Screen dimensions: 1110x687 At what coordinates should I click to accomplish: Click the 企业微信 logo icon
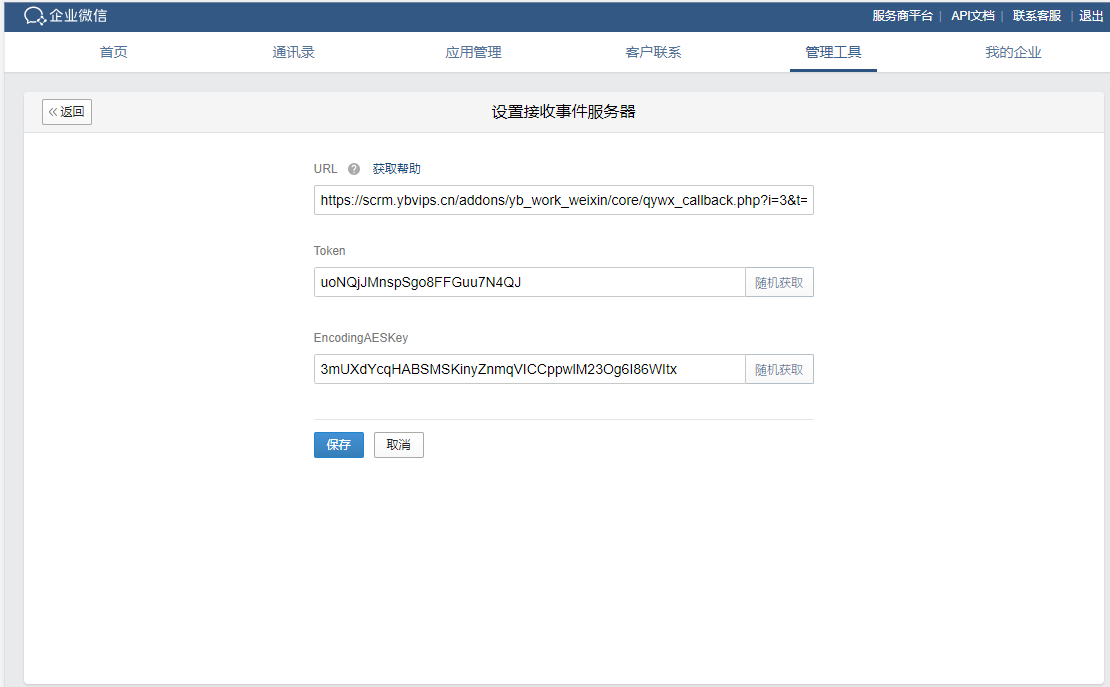(x=35, y=16)
